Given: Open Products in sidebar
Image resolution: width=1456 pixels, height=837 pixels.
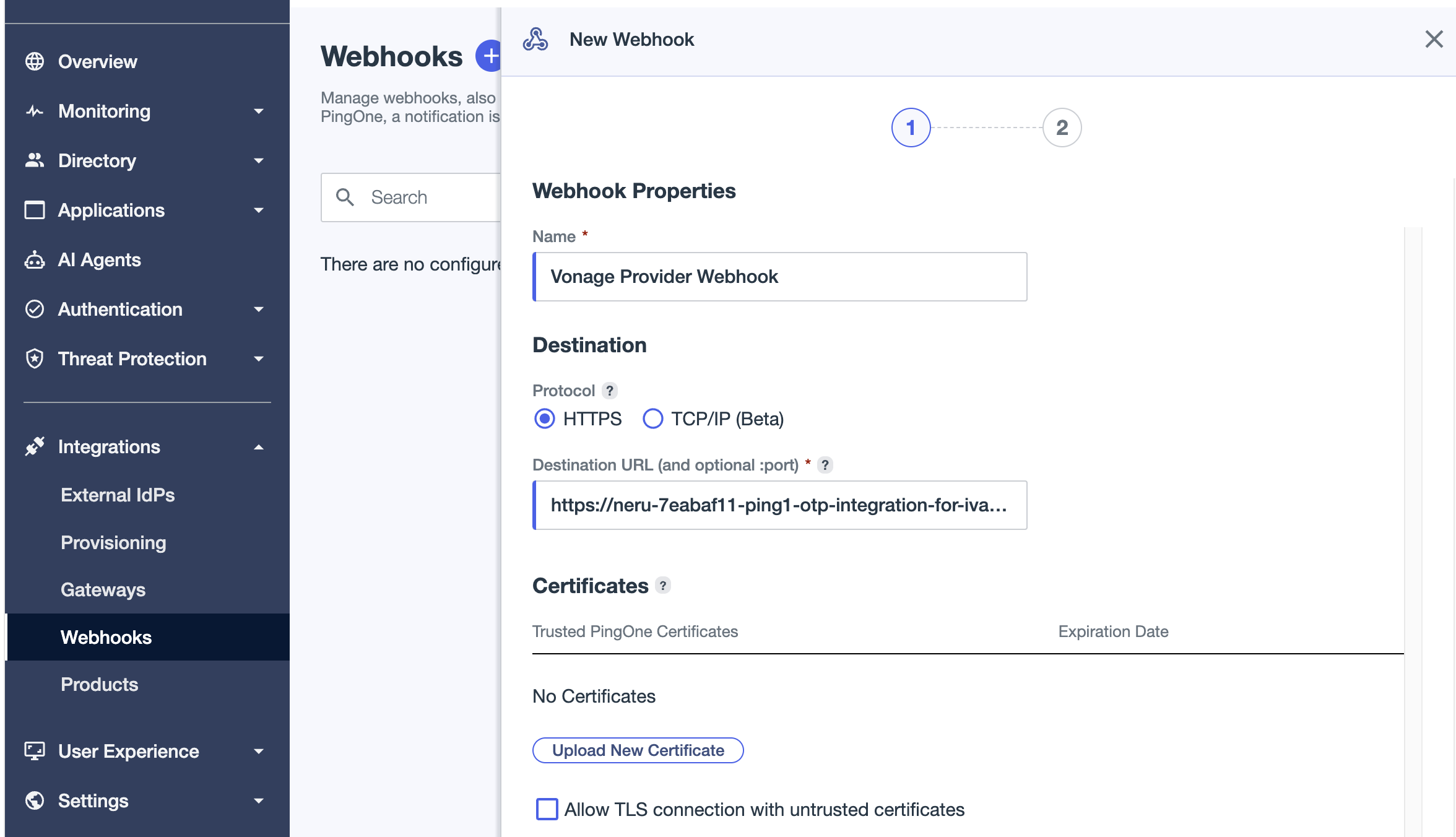Looking at the screenshot, I should (99, 685).
